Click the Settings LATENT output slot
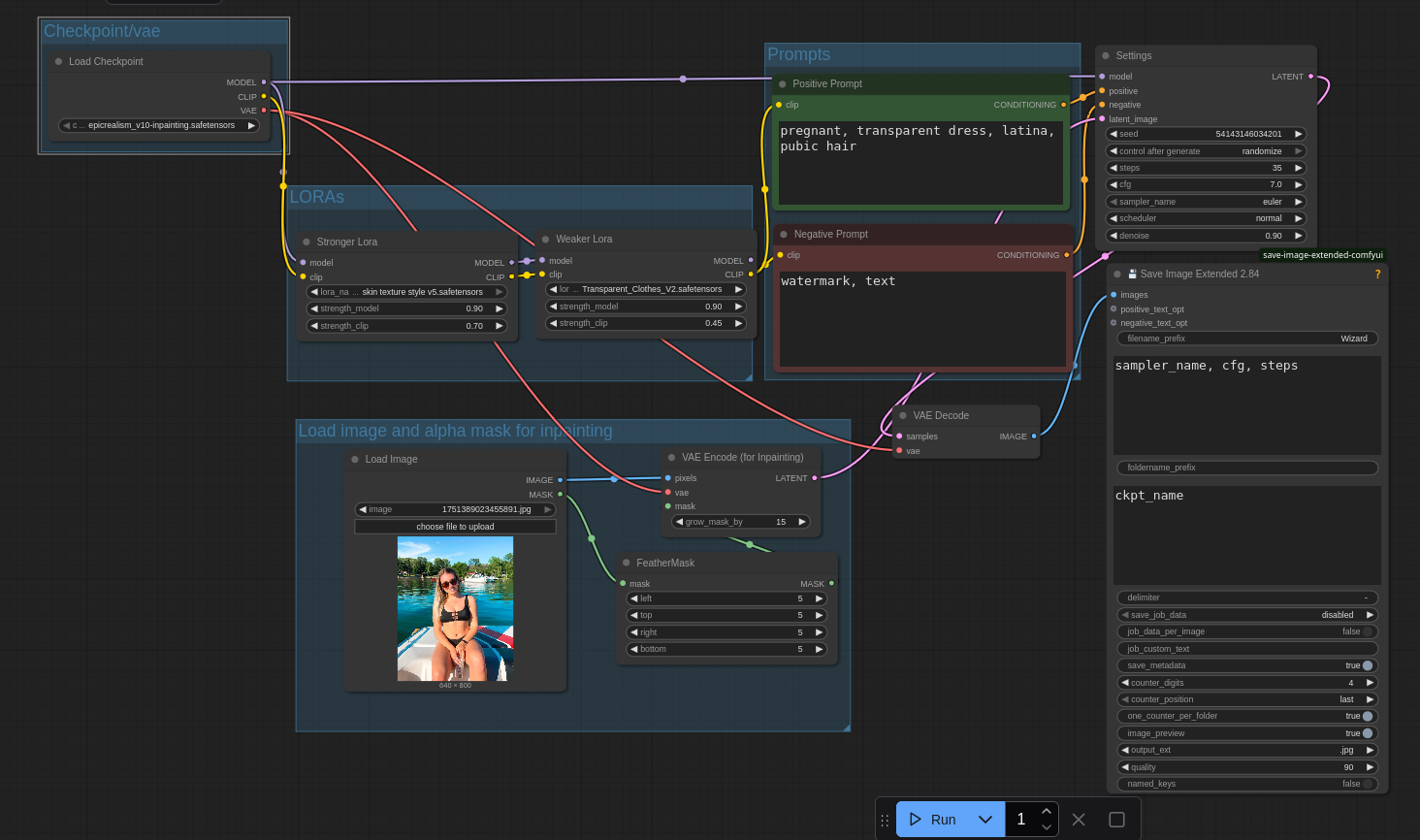This screenshot has height=840, width=1420. (x=1310, y=77)
